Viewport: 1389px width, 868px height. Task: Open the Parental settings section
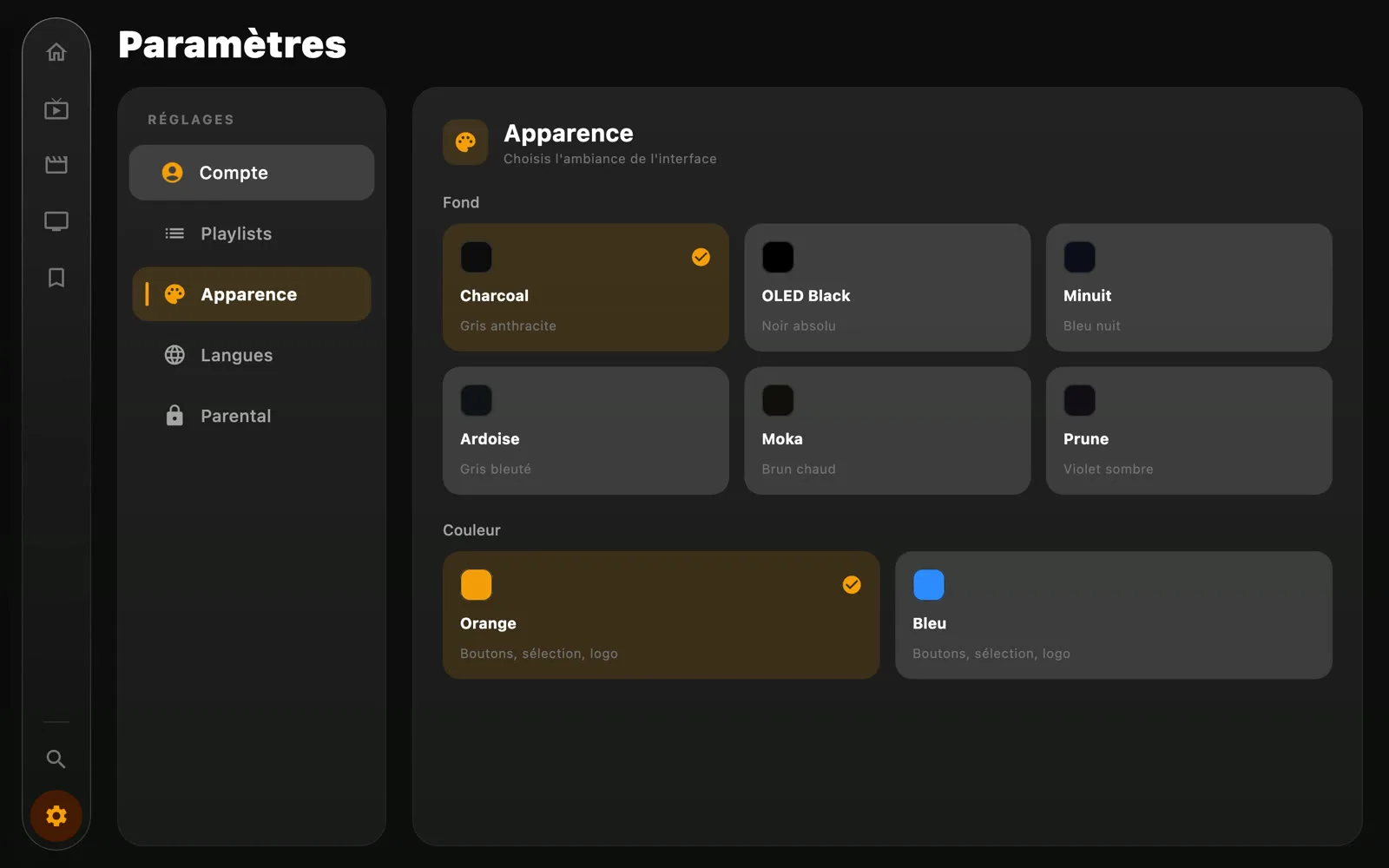click(252, 416)
